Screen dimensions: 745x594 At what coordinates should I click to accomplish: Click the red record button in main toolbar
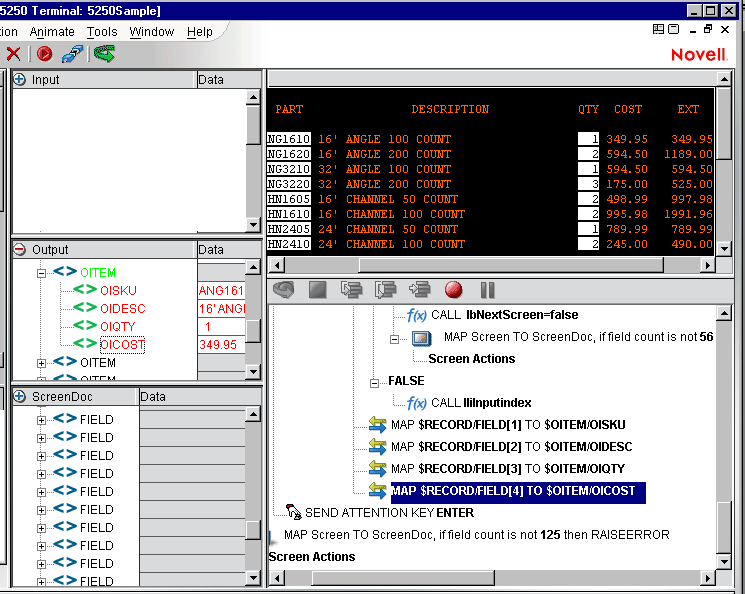[45, 54]
